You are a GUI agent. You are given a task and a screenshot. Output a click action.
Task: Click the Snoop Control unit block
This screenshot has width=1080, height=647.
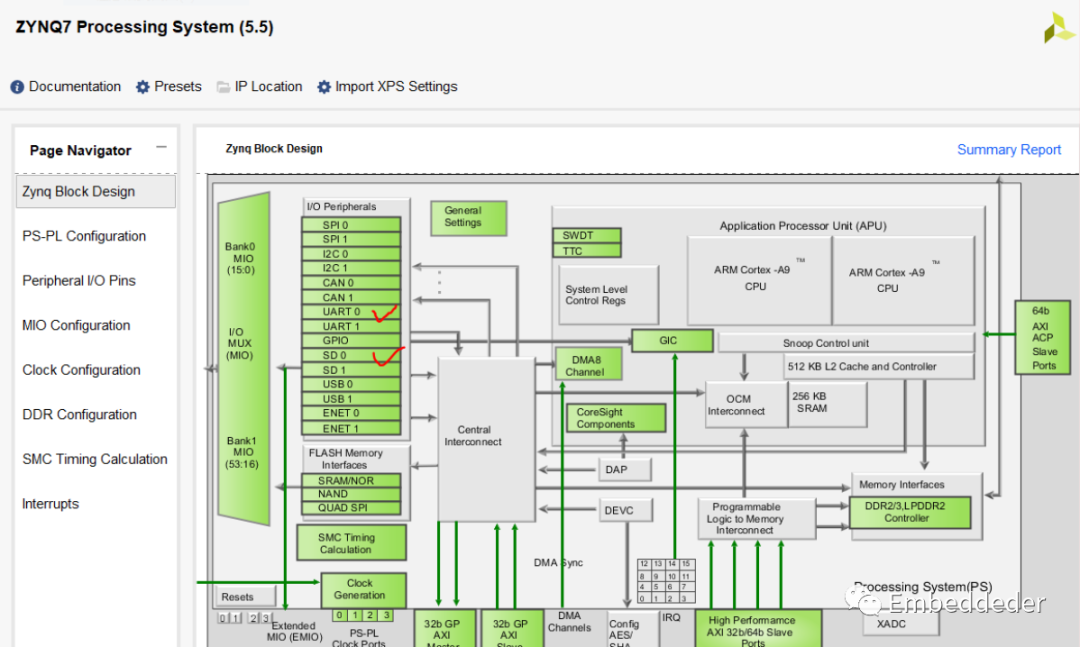[846, 343]
